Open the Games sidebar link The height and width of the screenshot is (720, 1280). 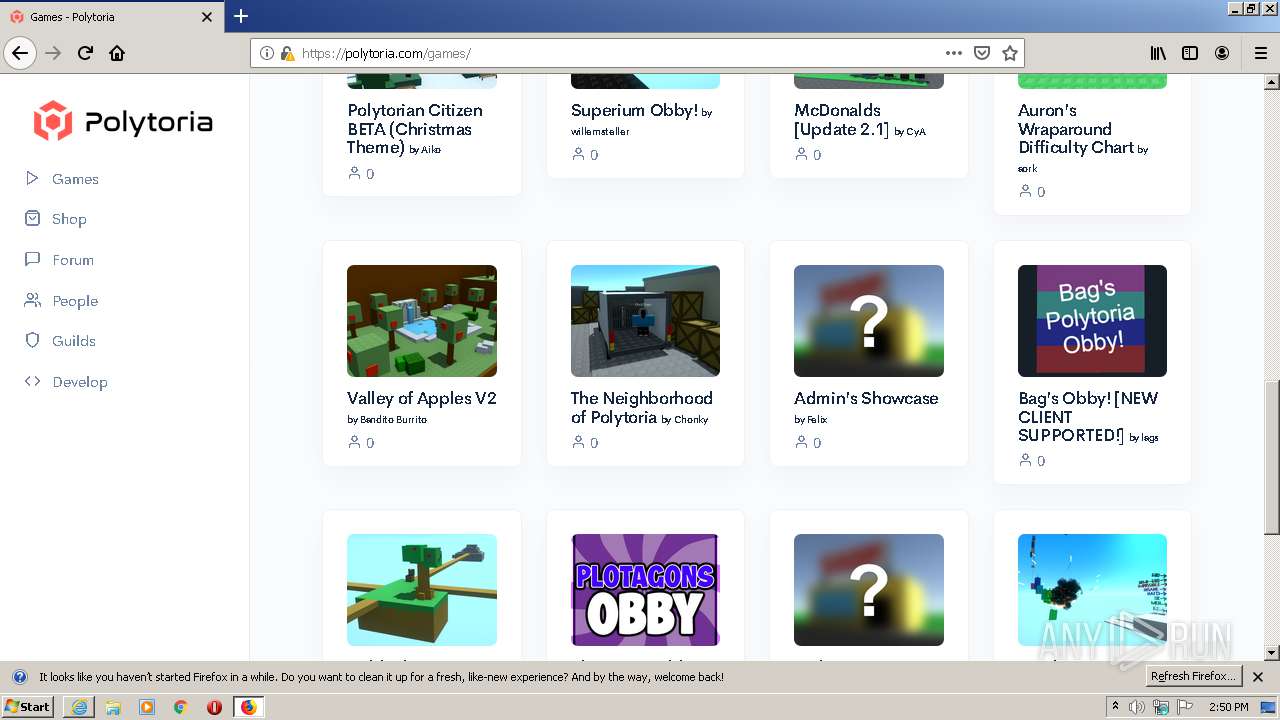click(75, 179)
